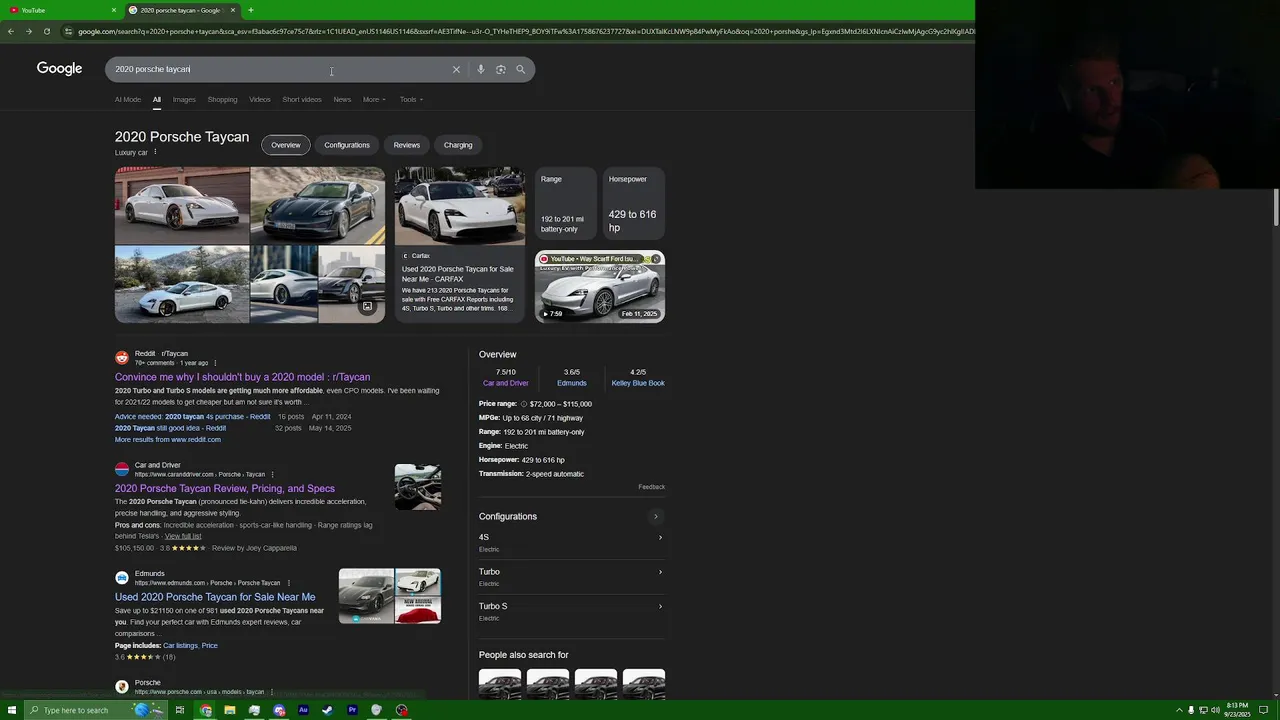
Task: Select the Charging chip
Action: click(x=458, y=145)
